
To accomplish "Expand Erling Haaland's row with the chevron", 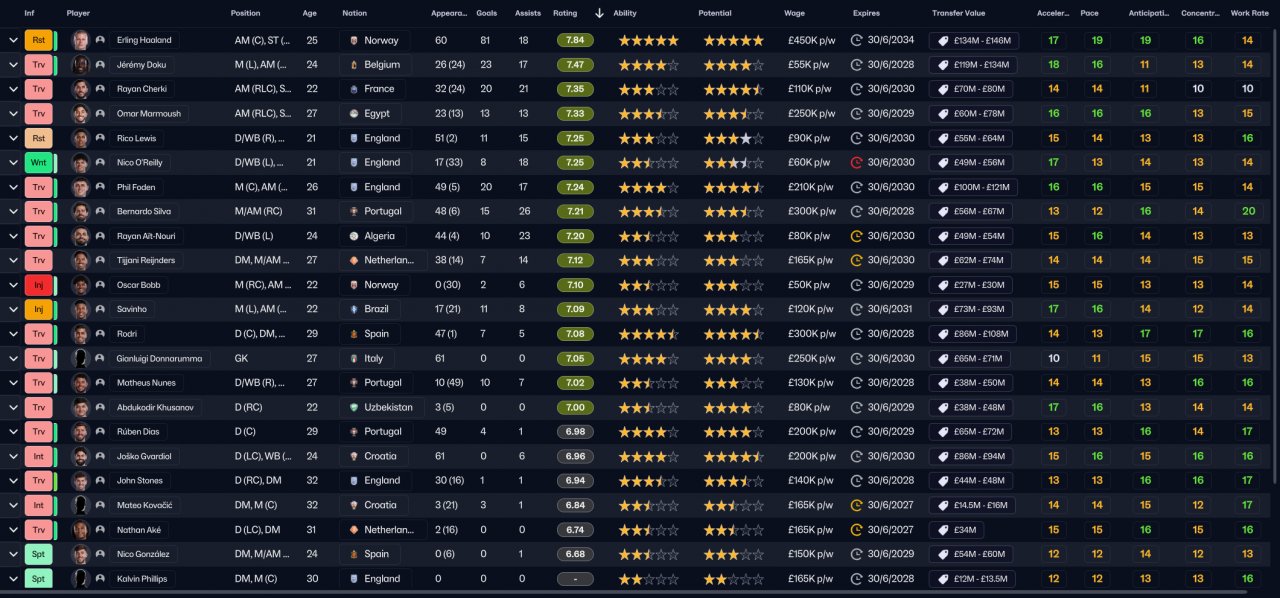I will coord(13,40).
